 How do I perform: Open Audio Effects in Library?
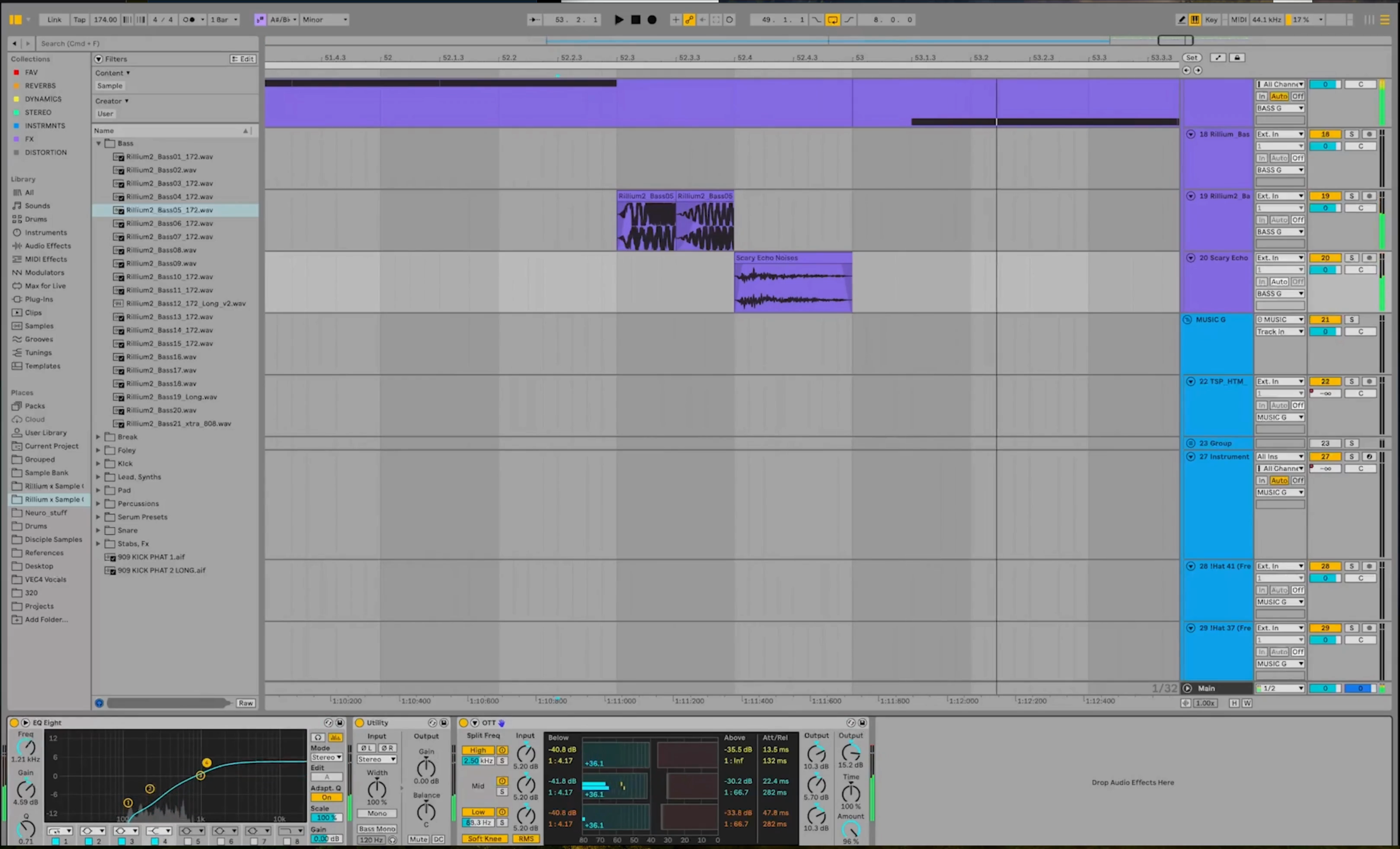coord(48,246)
